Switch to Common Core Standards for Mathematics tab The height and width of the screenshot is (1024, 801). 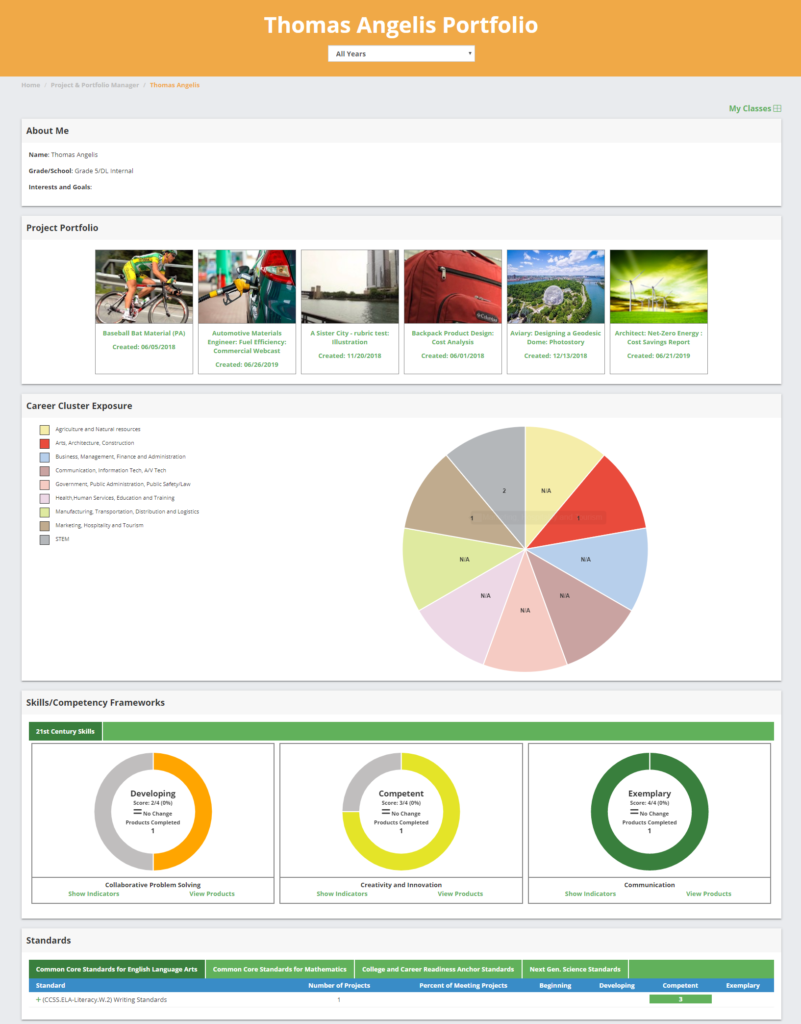point(280,969)
